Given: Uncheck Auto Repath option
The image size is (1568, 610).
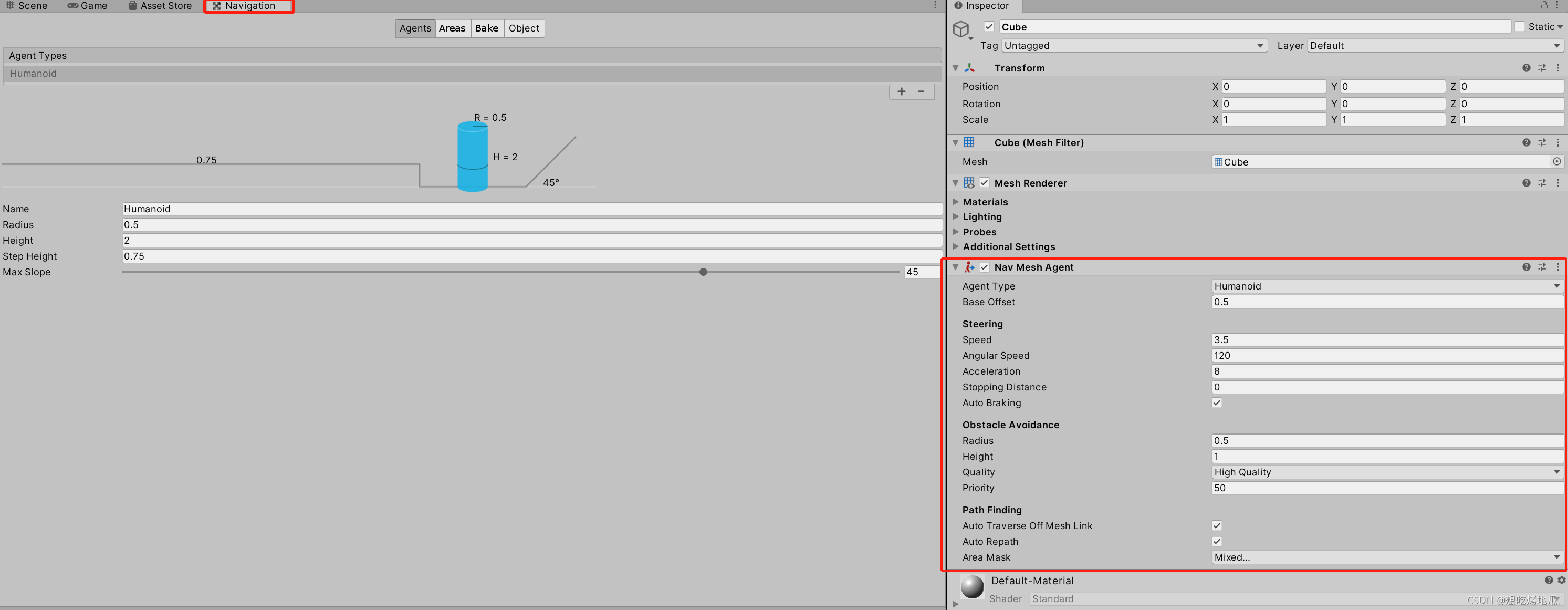Looking at the screenshot, I should (1217, 542).
